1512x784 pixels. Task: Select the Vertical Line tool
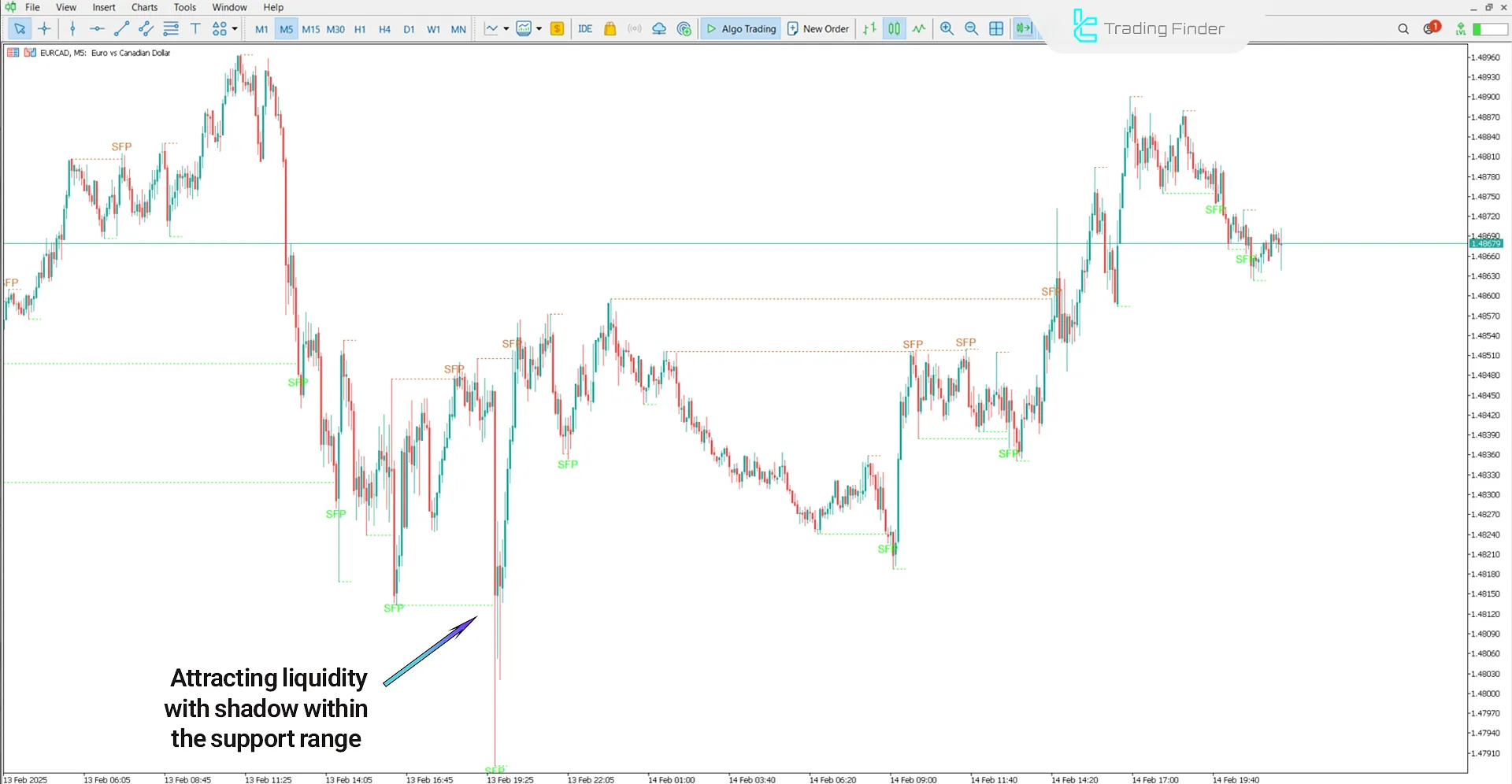click(72, 28)
